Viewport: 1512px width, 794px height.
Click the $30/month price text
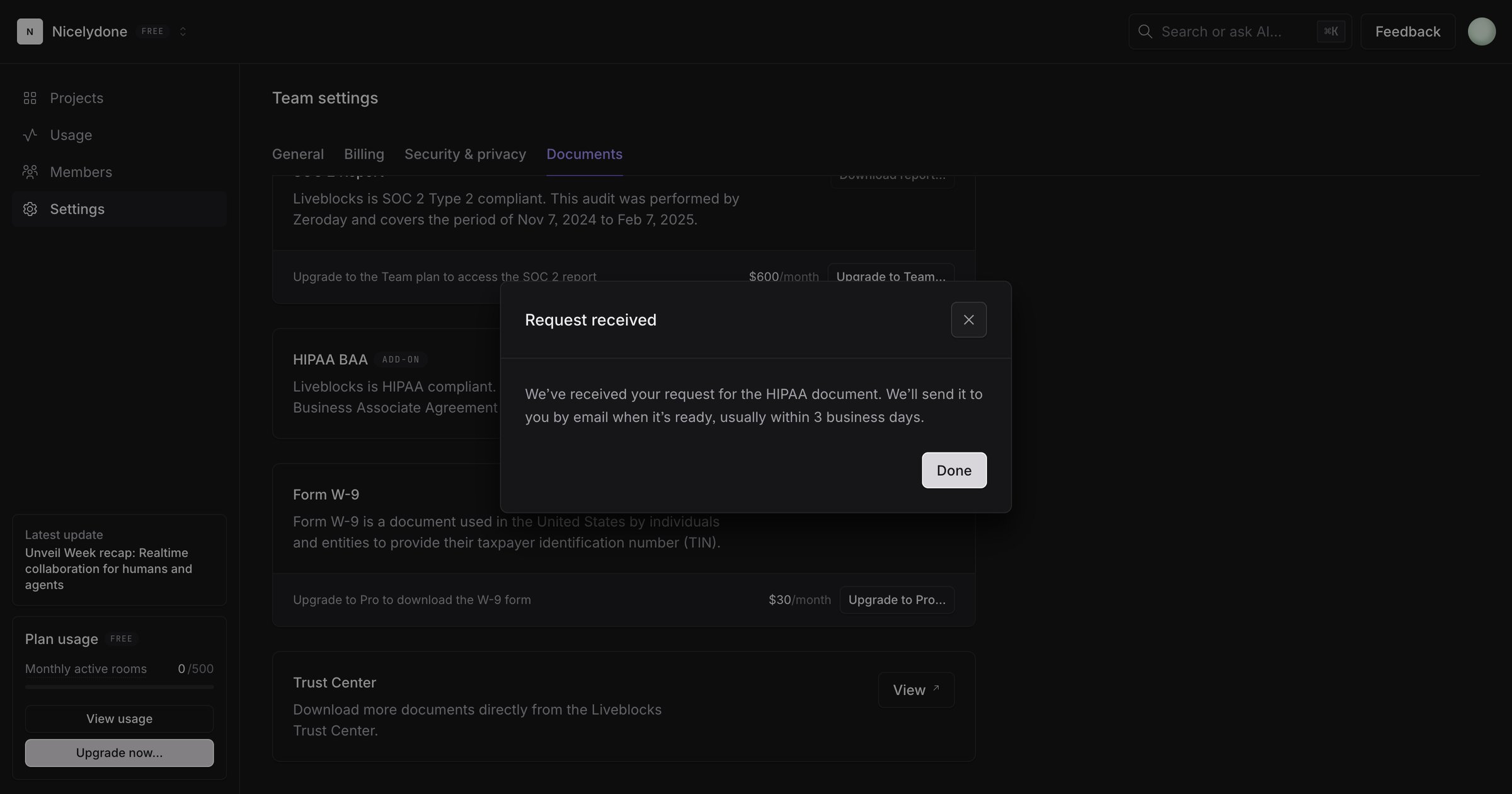coord(799,600)
